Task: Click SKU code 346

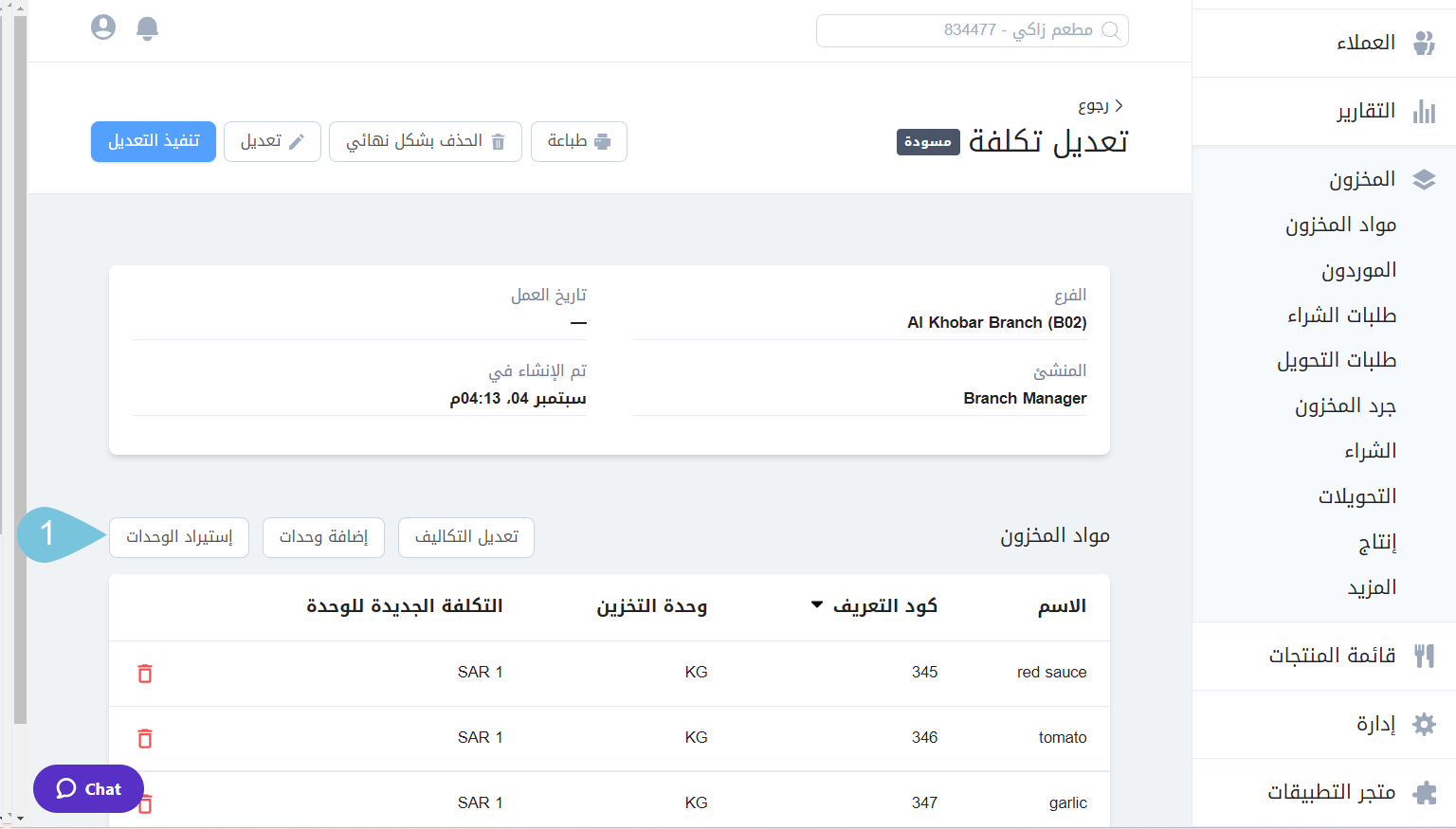Action: [924, 737]
